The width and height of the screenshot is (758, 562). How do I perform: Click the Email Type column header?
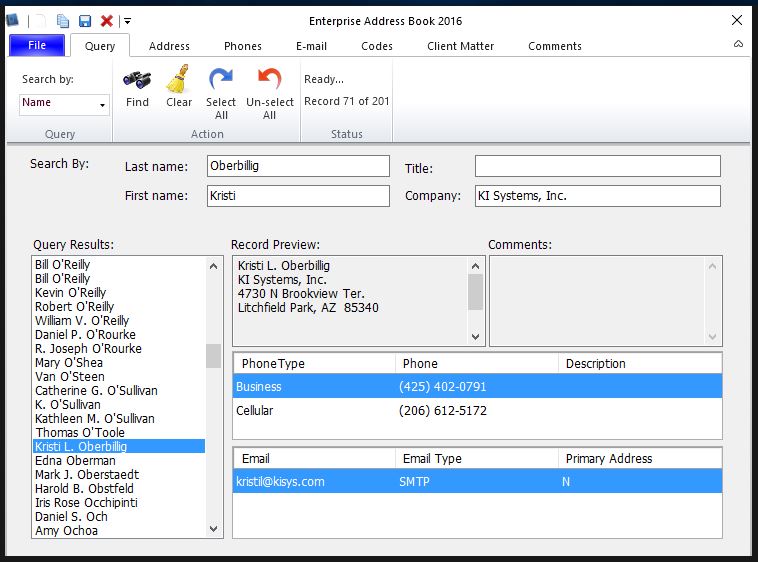point(477,459)
